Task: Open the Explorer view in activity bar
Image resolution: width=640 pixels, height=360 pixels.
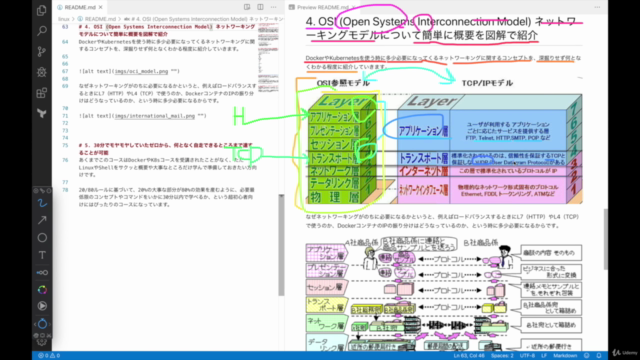Action: click(42, 10)
